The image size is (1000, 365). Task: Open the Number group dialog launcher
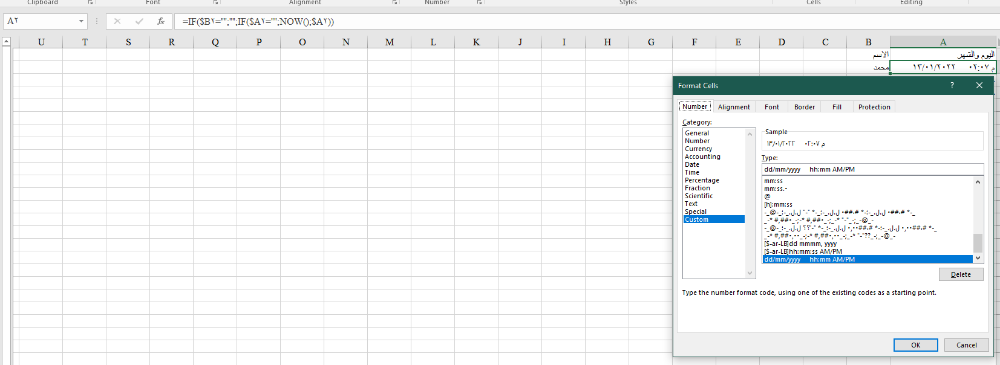[479, 3]
